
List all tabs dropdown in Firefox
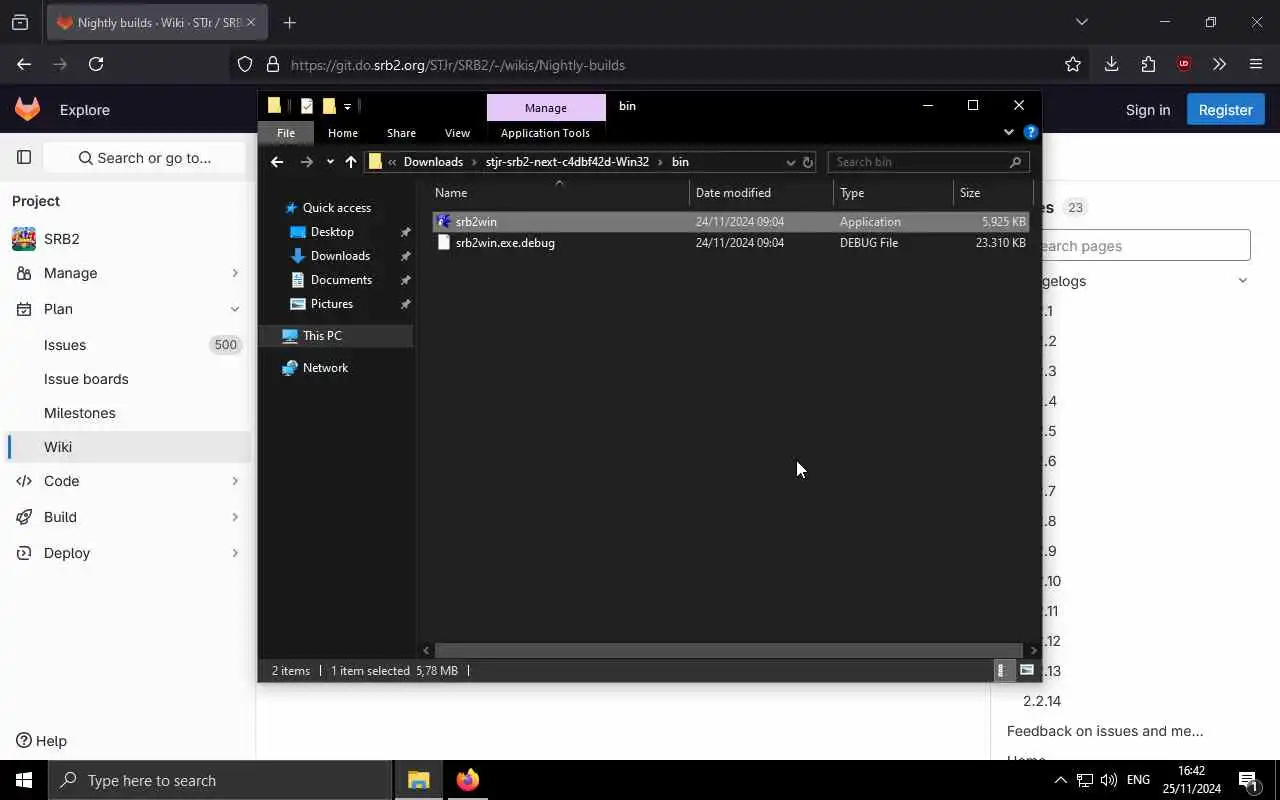pyautogui.click(x=1081, y=22)
